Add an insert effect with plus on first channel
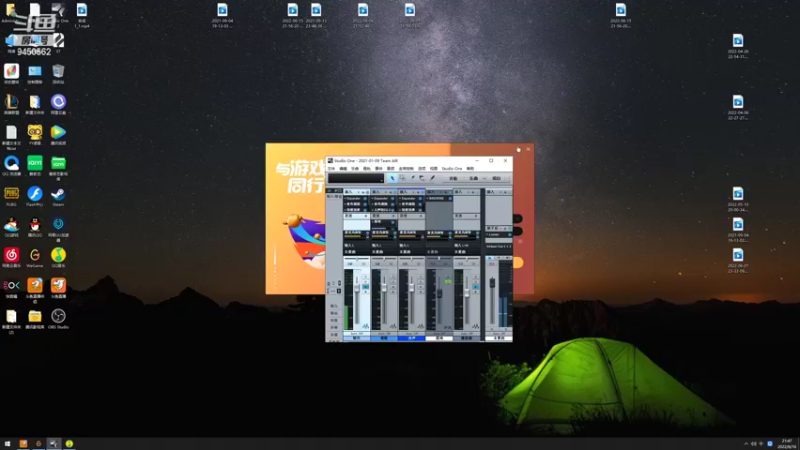The width and height of the screenshot is (800, 450). pos(363,192)
